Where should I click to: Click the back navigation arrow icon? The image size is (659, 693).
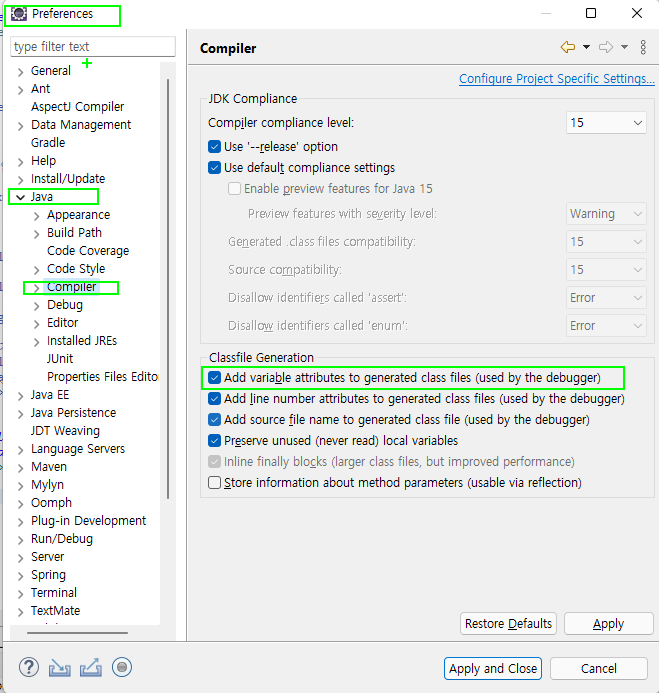pyautogui.click(x=568, y=47)
